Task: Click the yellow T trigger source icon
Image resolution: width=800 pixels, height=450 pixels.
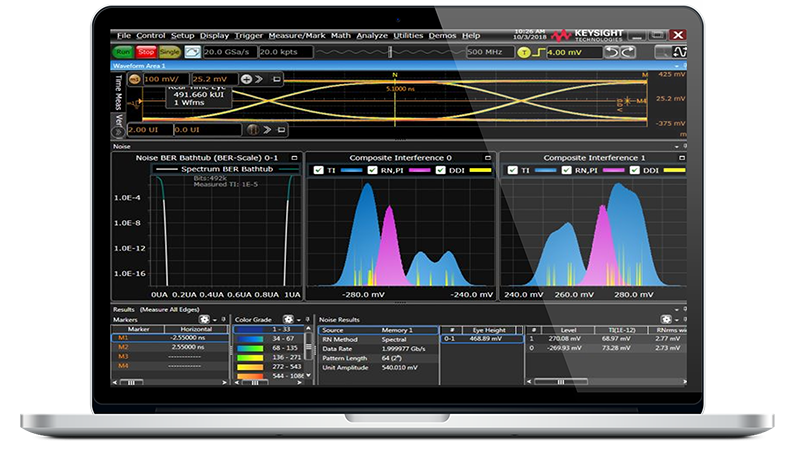Action: [523, 53]
